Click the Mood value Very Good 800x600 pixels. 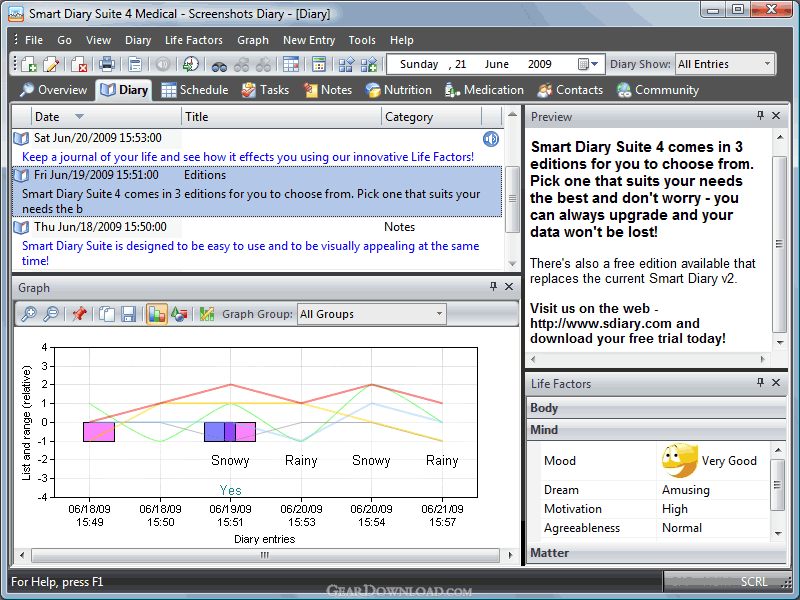(x=729, y=461)
